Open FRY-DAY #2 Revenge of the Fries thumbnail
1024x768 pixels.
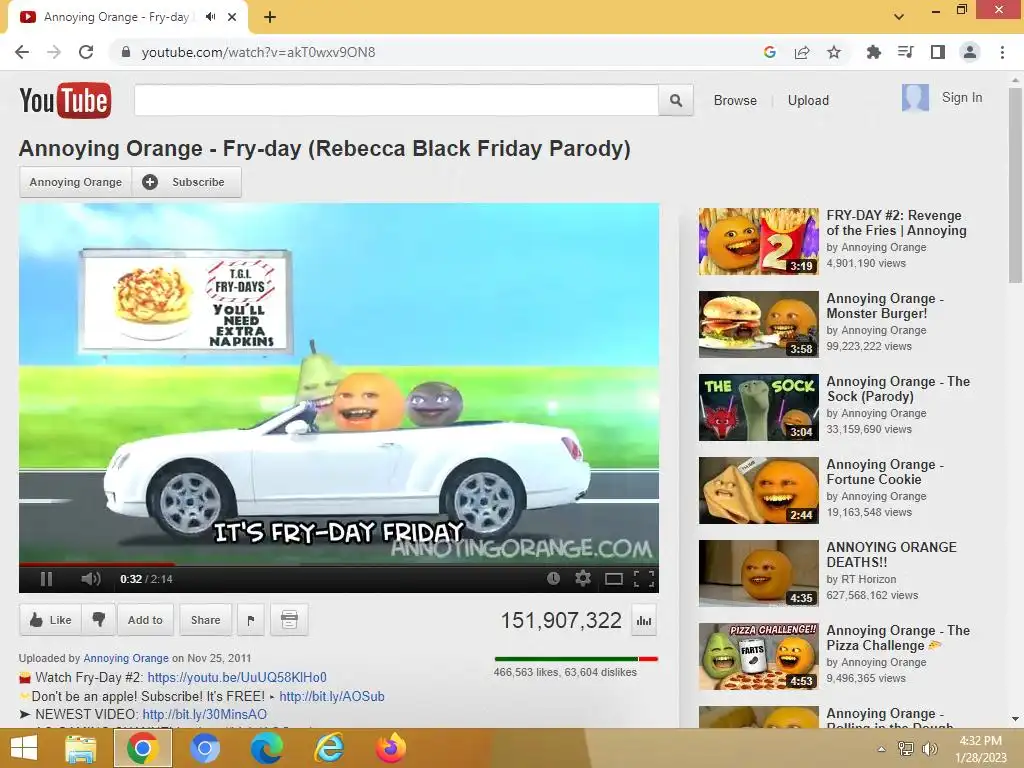click(x=758, y=242)
